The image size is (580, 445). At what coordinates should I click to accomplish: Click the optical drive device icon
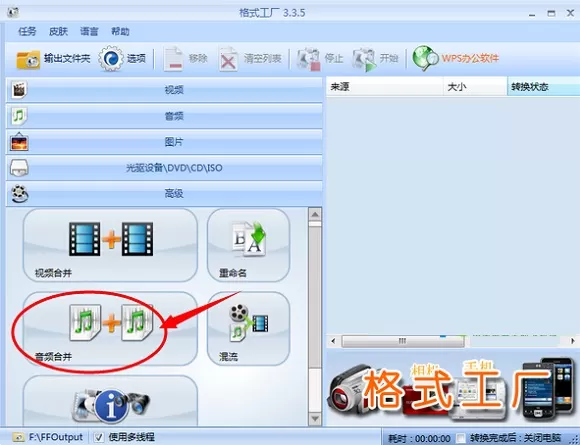pyautogui.click(x=19, y=168)
